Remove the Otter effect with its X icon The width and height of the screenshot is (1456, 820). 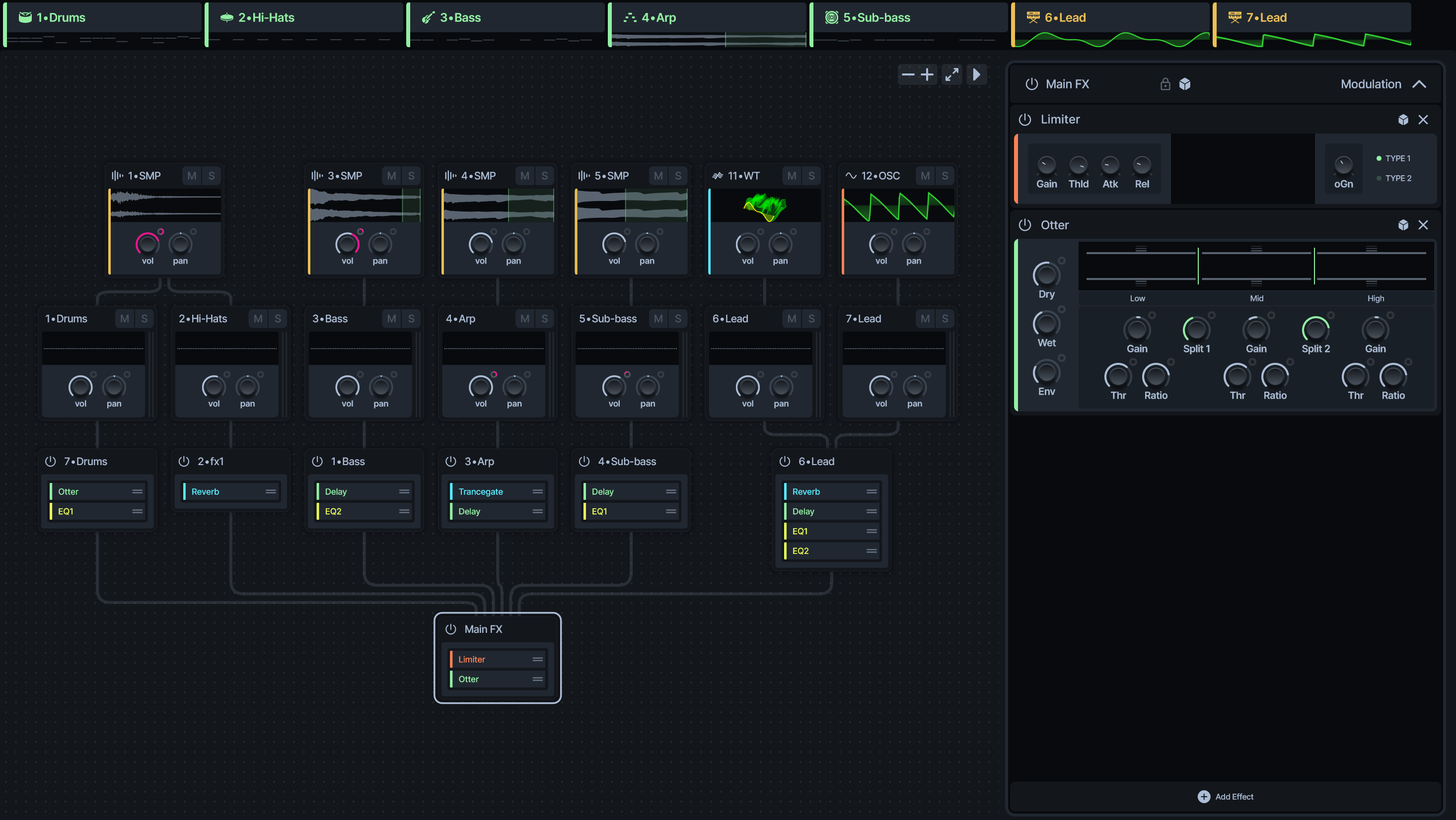click(1423, 225)
